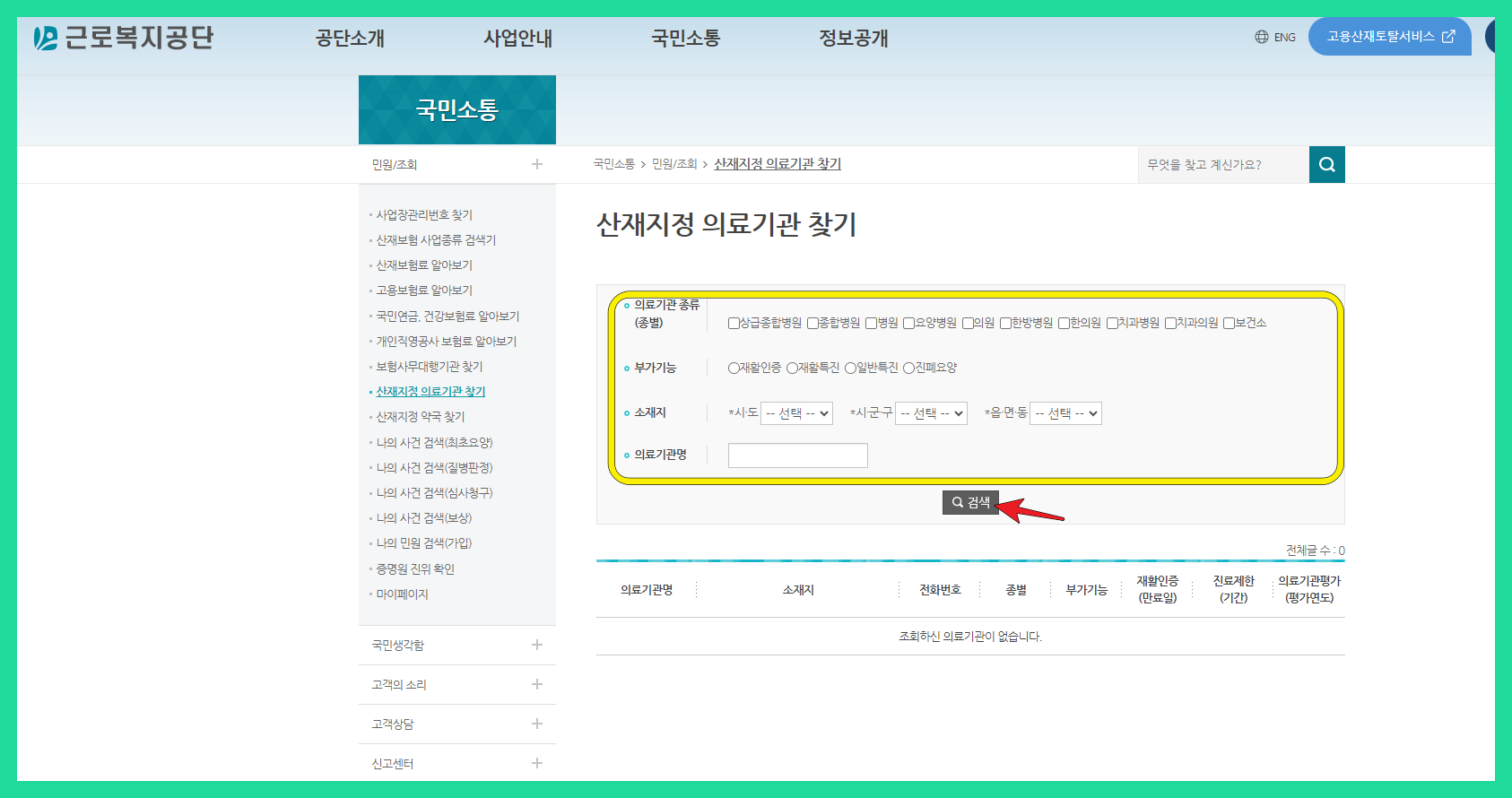Click 재활인증(만료일) column header

point(1158,589)
